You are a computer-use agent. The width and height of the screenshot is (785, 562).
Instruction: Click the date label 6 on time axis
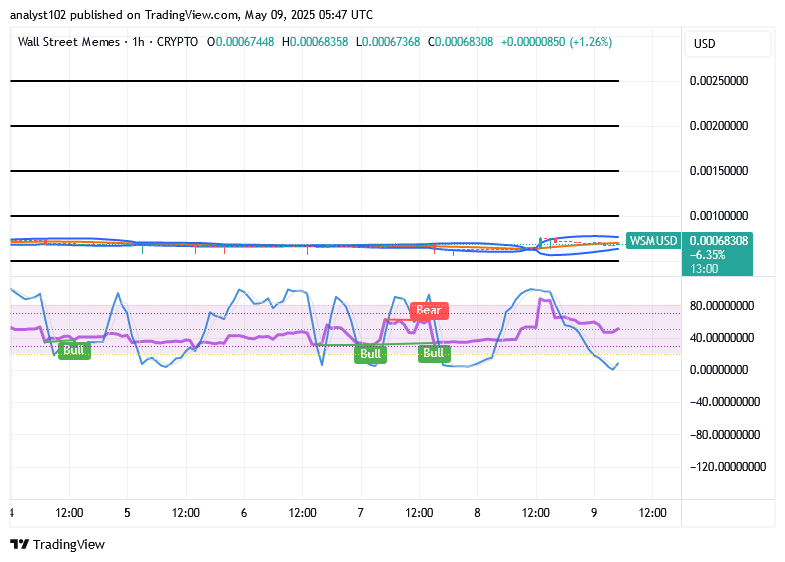(x=244, y=513)
